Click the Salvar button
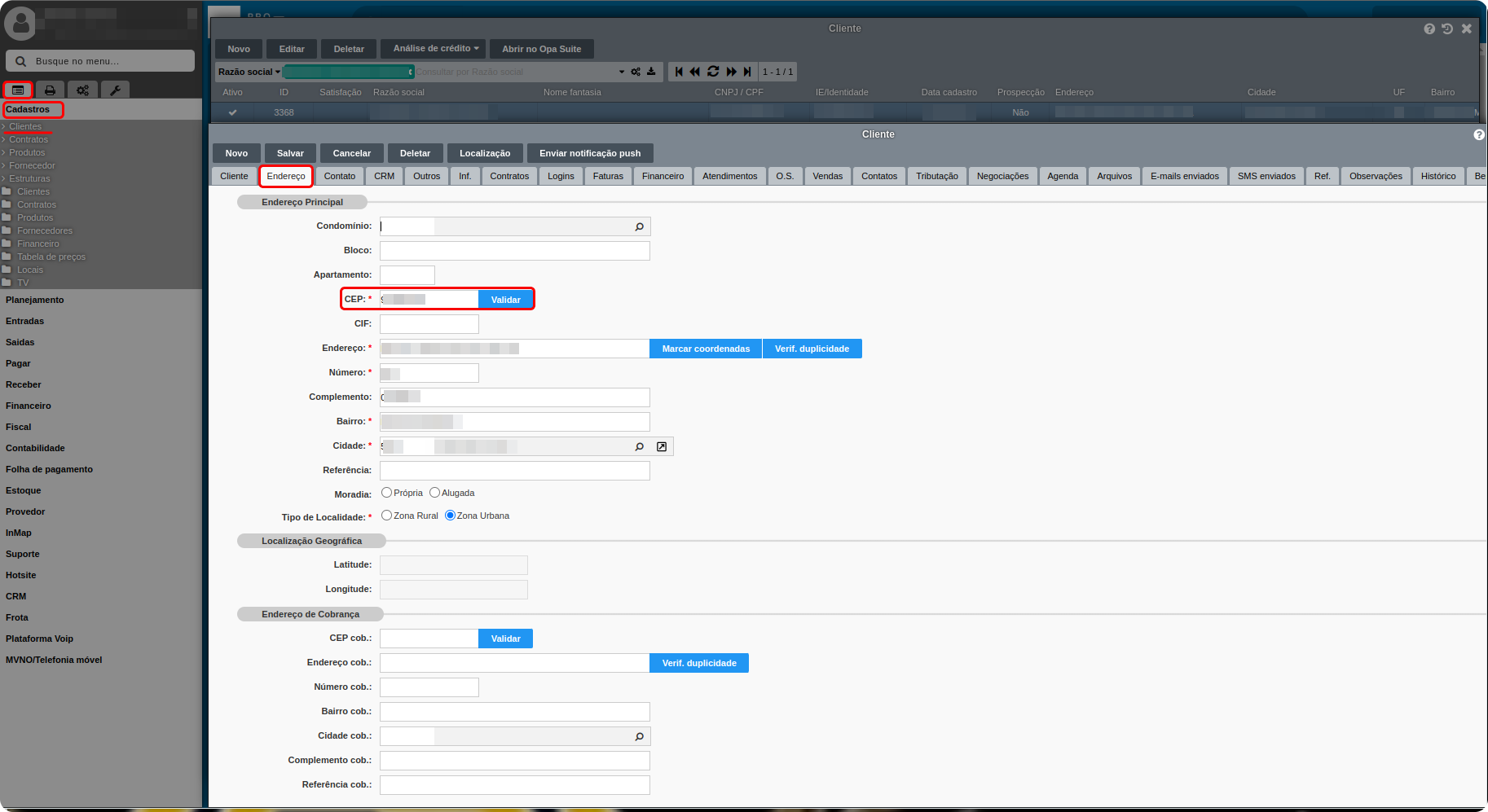Image resolution: width=1488 pixels, height=812 pixels. click(290, 153)
